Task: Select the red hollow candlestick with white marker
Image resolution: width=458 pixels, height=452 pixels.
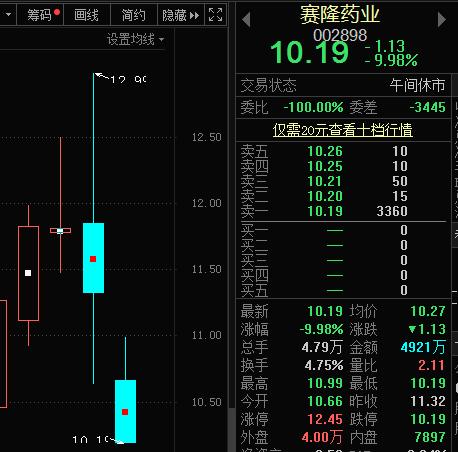Action: tap(28, 273)
